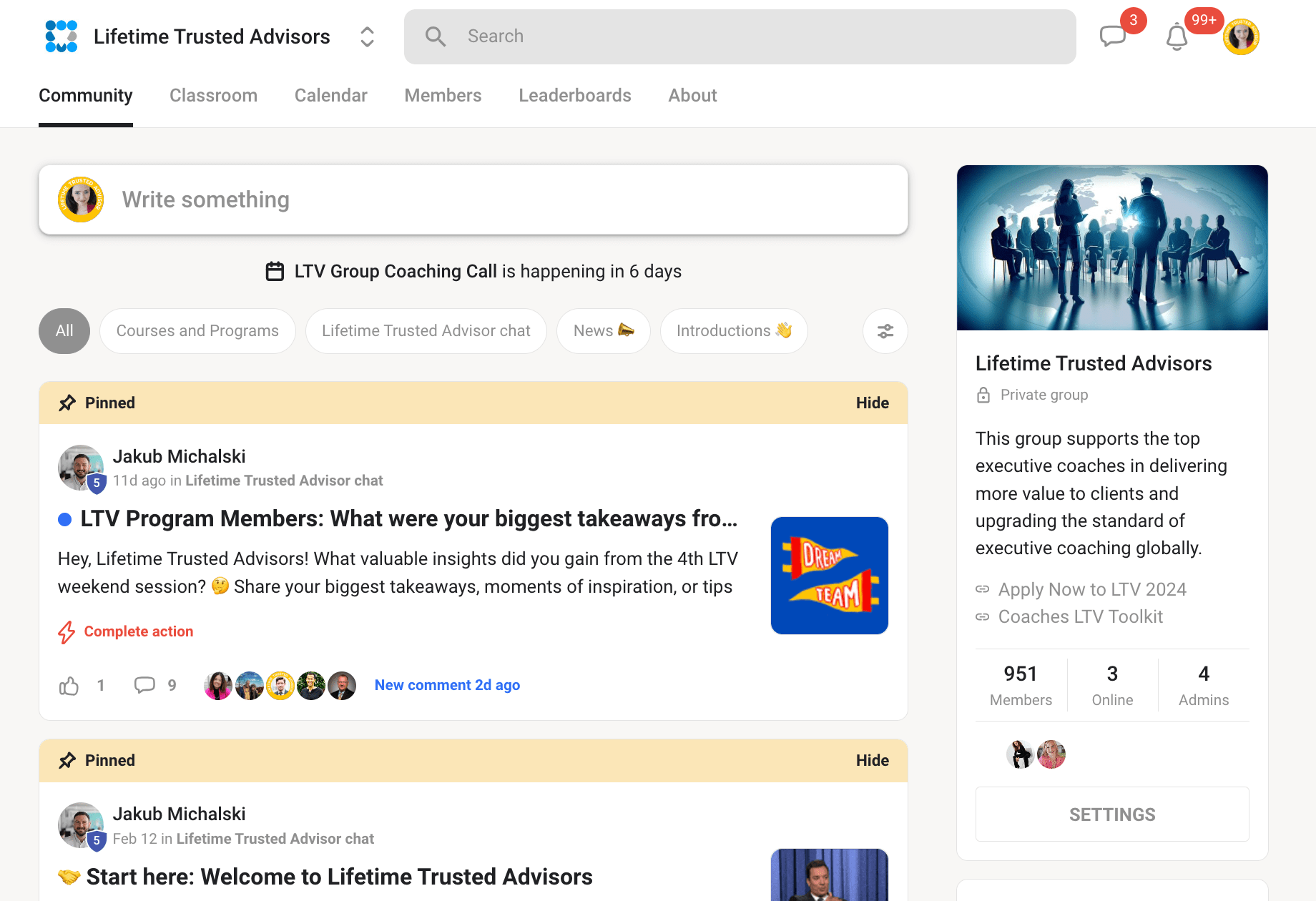
Task: Open the Leaderboards tab
Action: (575, 96)
